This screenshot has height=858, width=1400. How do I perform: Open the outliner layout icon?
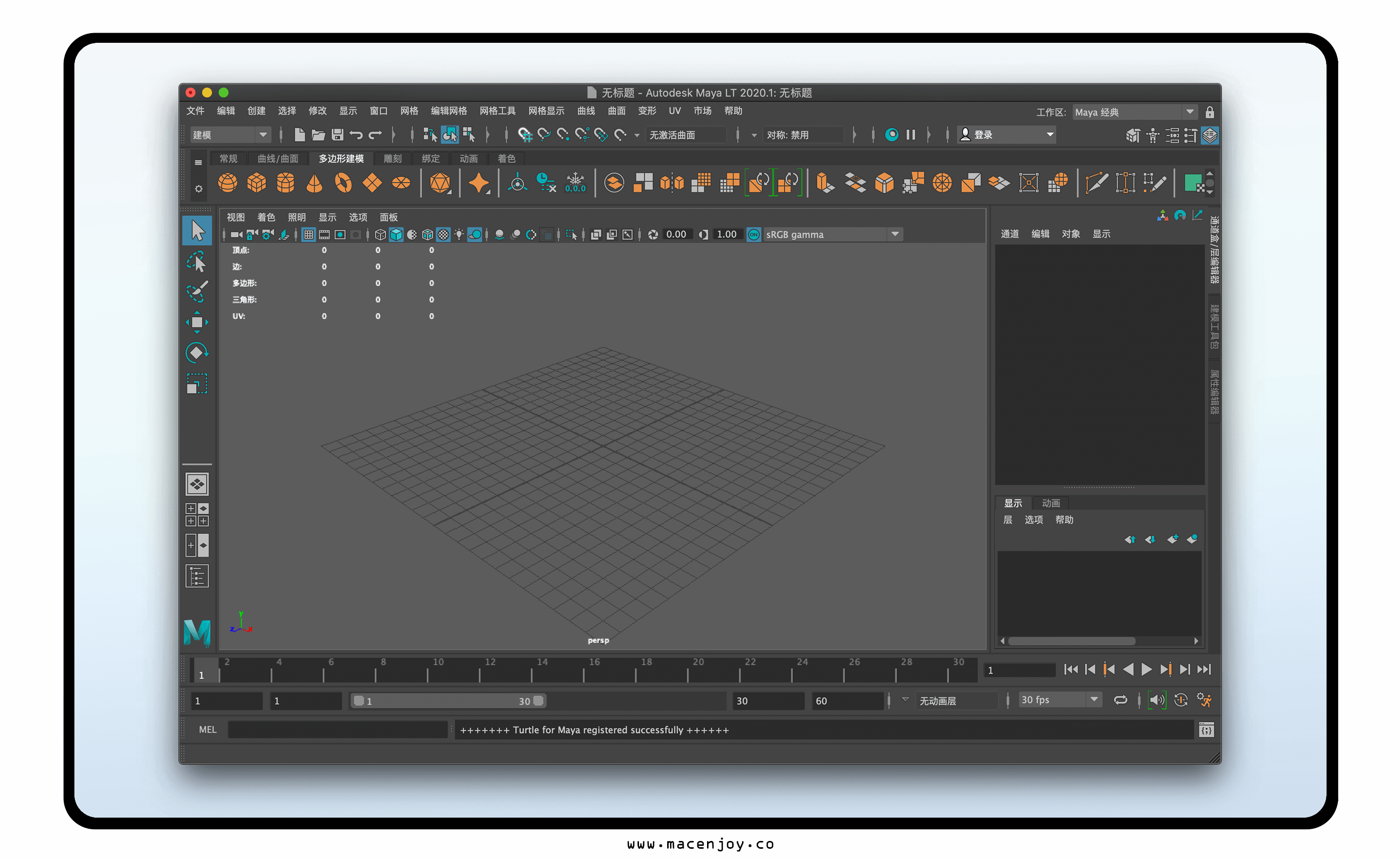197,576
